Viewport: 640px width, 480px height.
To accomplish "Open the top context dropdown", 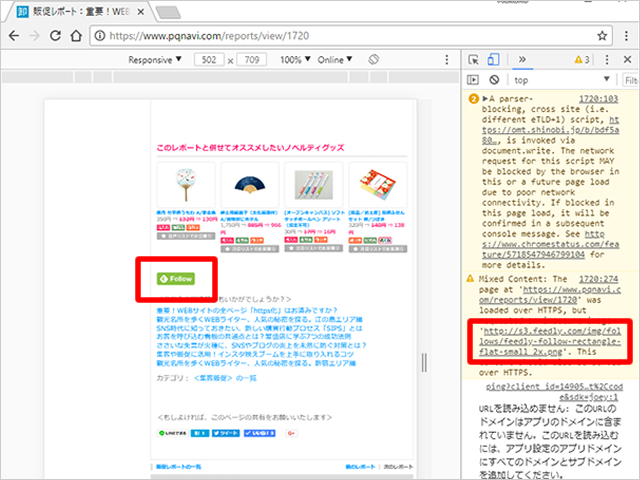I will coord(562,80).
